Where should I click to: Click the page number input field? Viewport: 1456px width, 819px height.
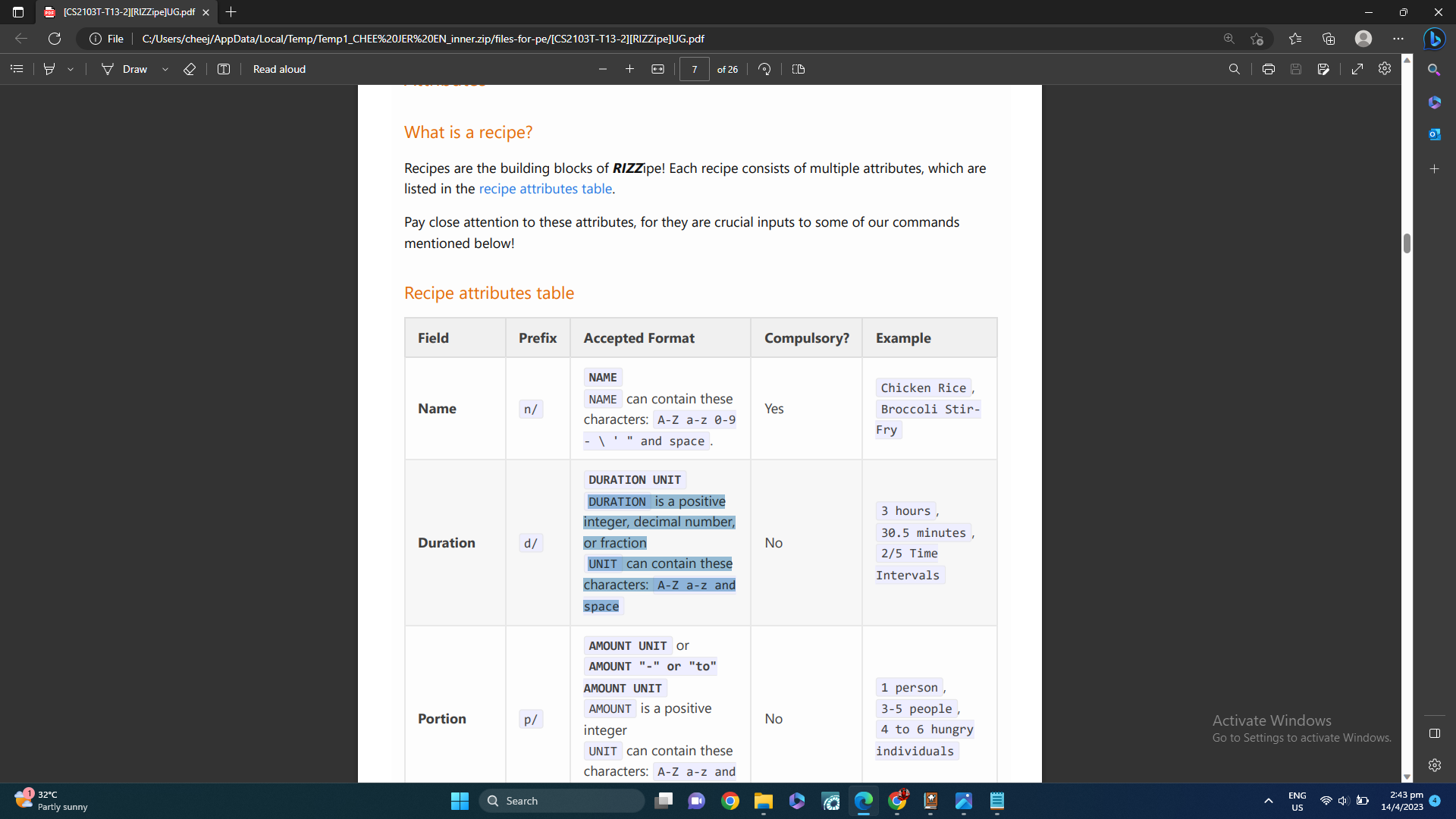pyautogui.click(x=694, y=69)
